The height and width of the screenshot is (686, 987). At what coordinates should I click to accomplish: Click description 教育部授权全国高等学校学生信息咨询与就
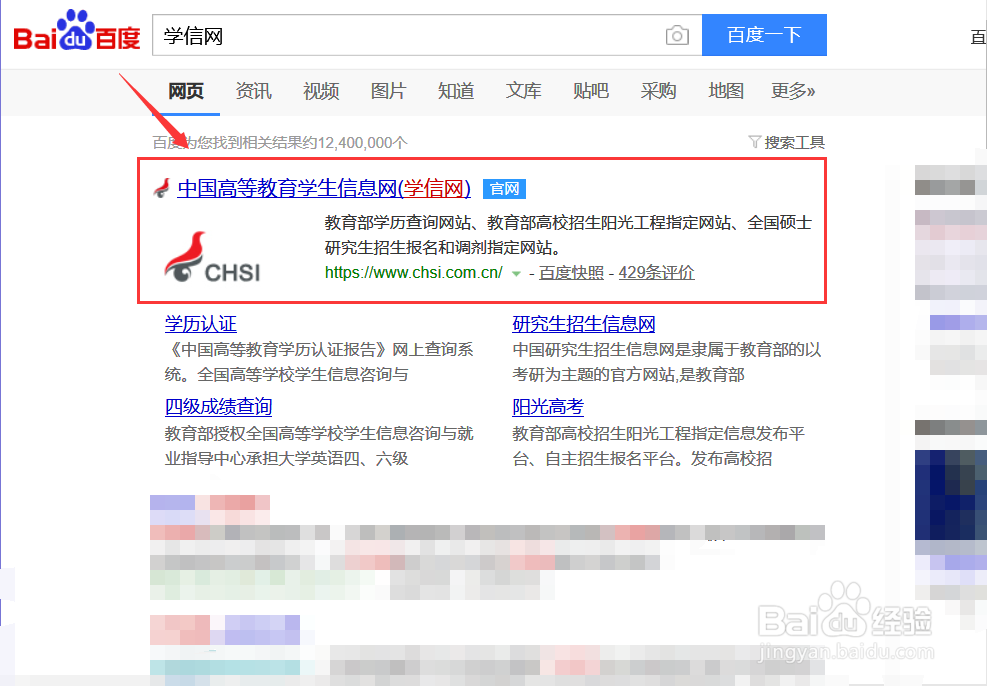319,433
